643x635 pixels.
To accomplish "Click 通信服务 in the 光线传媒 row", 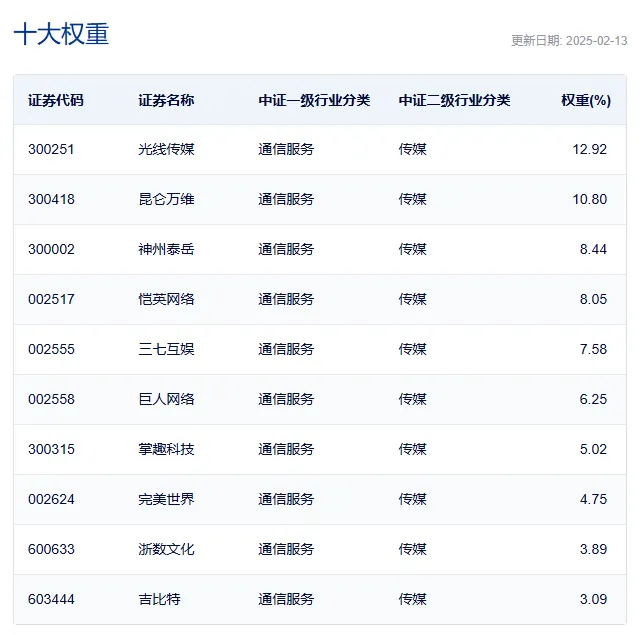I will tap(286, 149).
